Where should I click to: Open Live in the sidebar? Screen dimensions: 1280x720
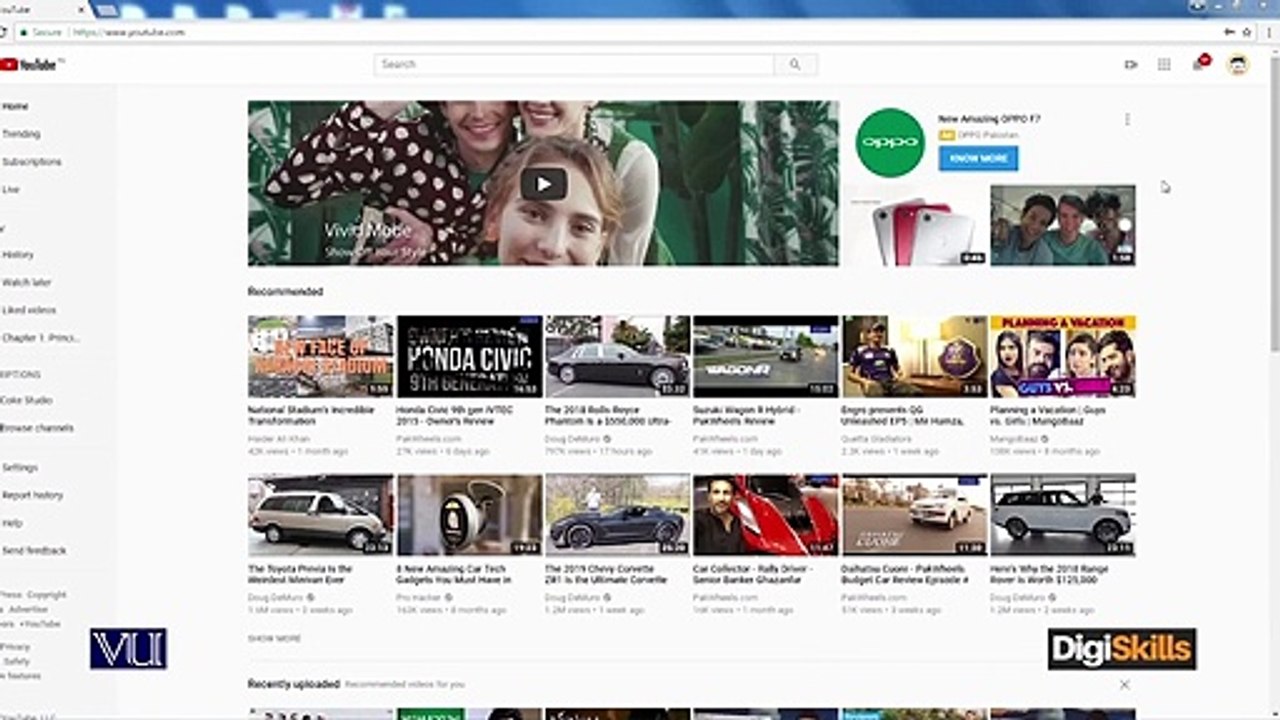coord(11,189)
